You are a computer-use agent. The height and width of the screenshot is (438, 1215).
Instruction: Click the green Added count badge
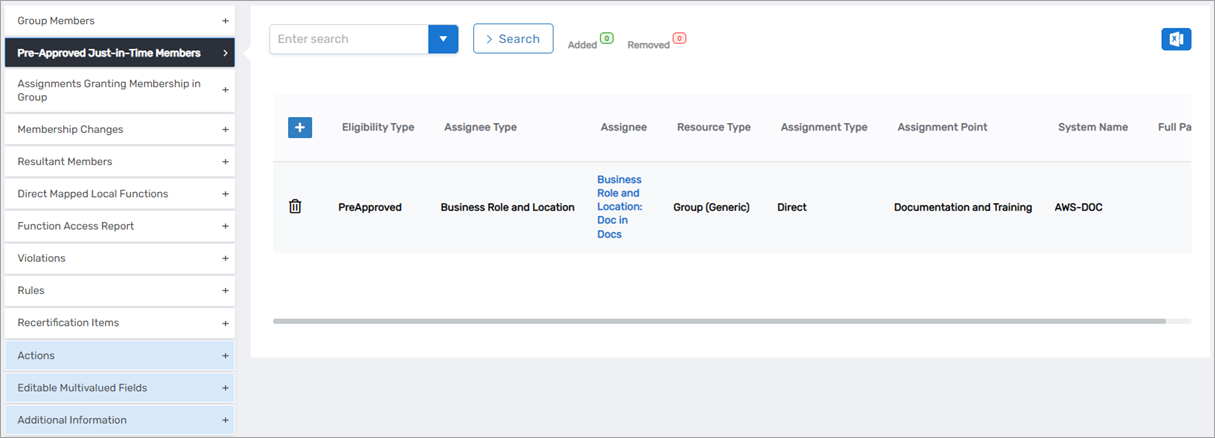pyautogui.click(x=606, y=38)
